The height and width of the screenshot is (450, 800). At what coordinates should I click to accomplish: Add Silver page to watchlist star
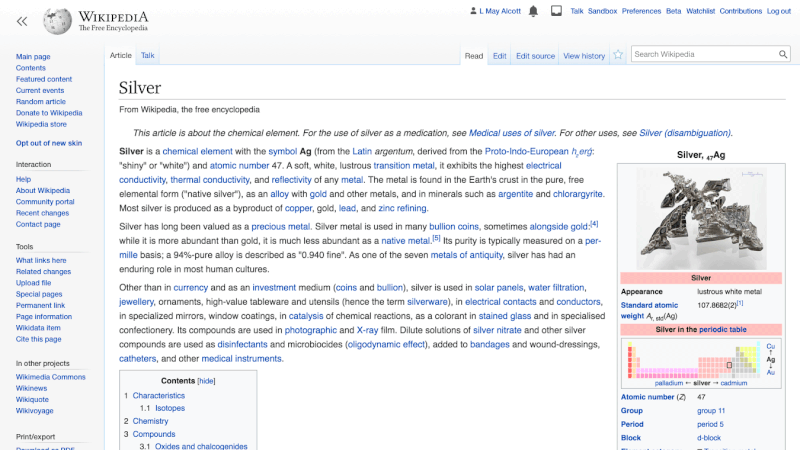point(618,55)
